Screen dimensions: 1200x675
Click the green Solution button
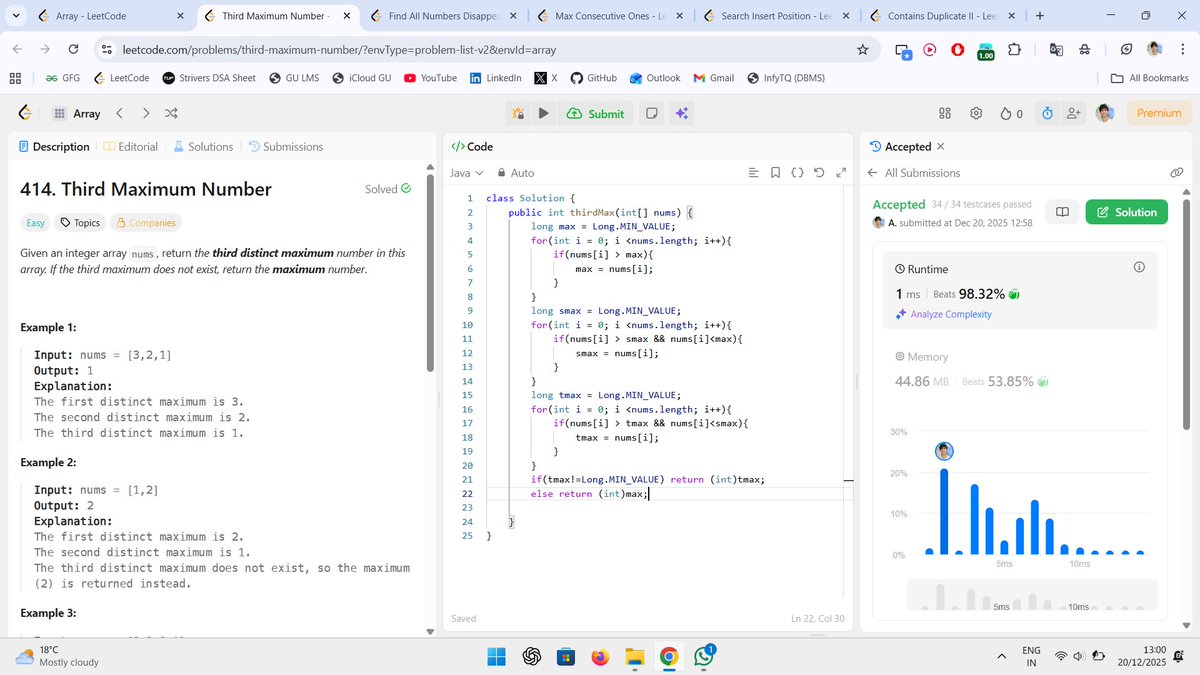click(x=1126, y=212)
